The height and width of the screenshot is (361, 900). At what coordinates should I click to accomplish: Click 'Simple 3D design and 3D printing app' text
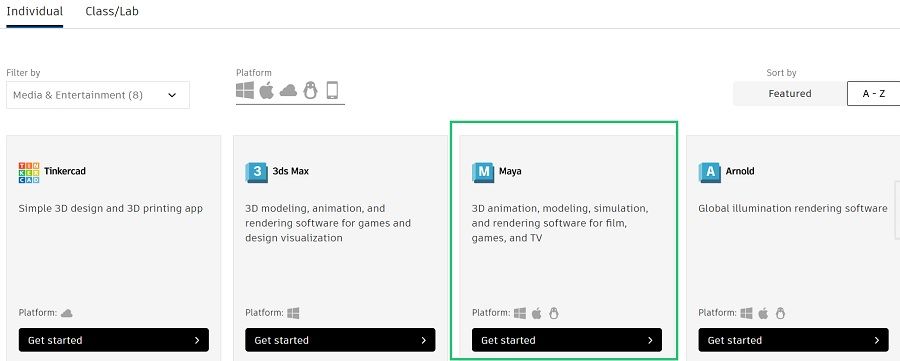(111, 208)
